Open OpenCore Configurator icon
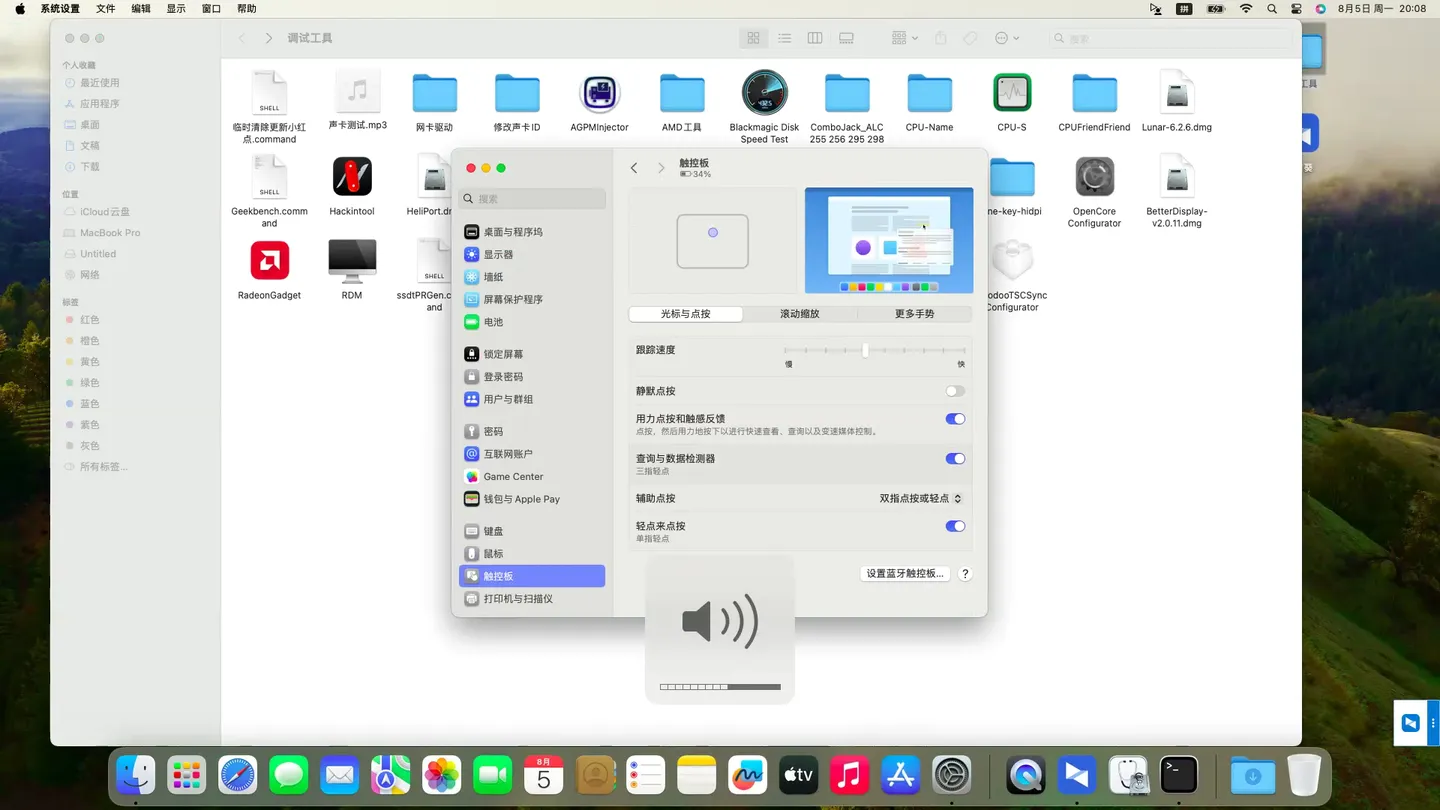Screen dimensions: 1440x810 click(1094, 178)
